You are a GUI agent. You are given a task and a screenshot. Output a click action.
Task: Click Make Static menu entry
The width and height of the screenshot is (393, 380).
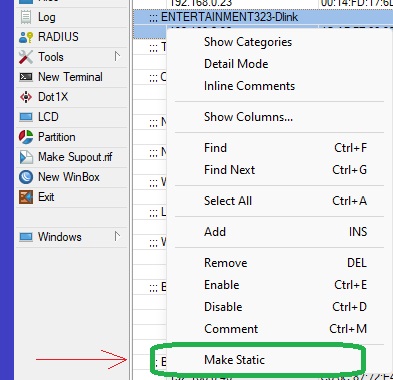(x=234, y=360)
